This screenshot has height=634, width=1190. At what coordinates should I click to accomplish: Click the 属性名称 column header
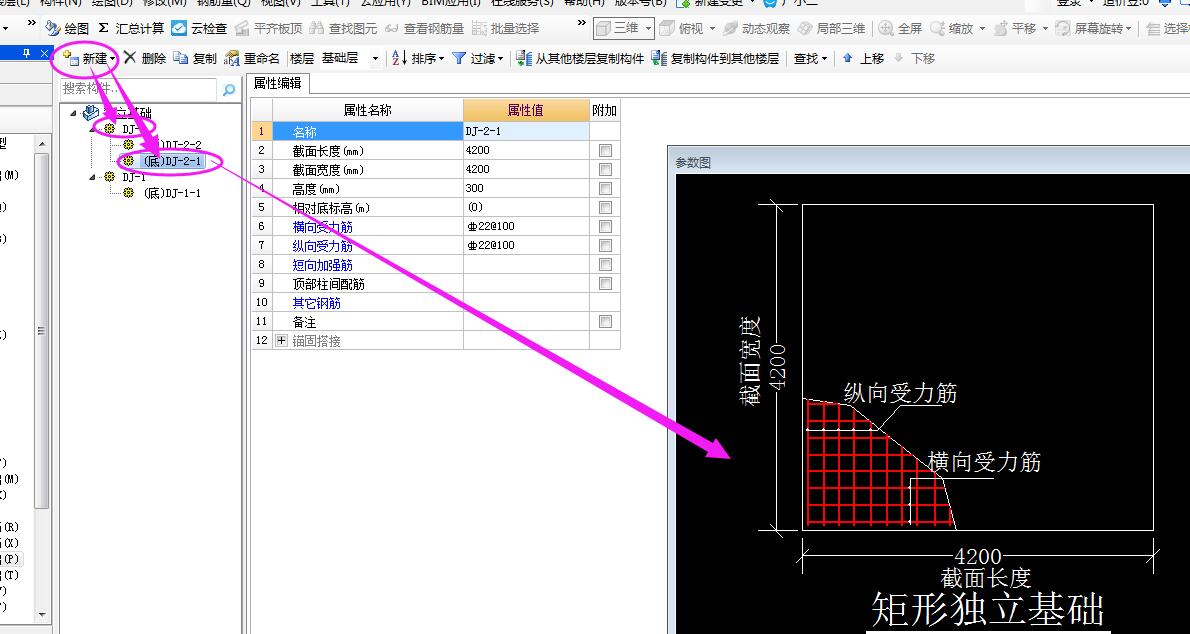[368, 110]
